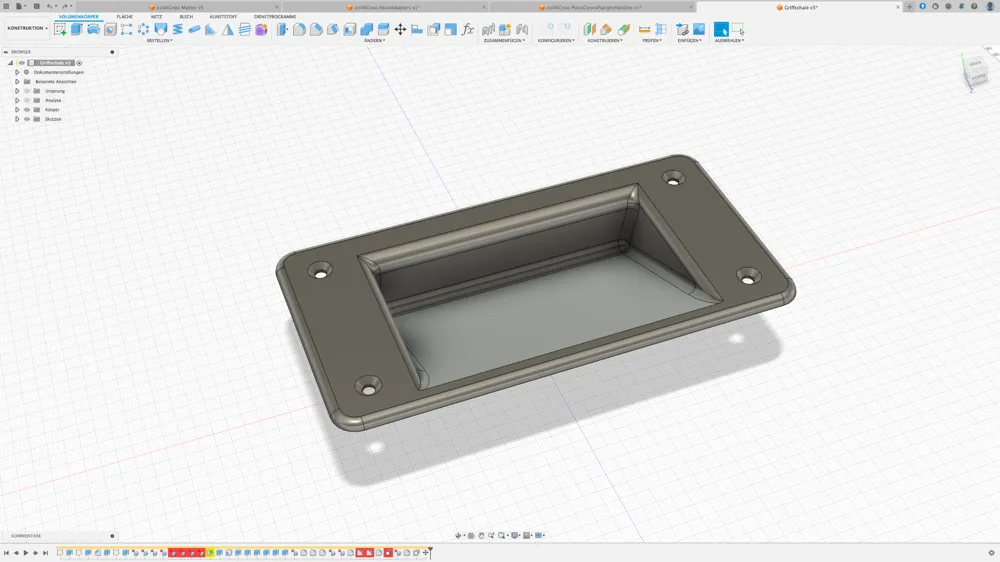The height and width of the screenshot is (562, 1000).
Task: Click the end-of-timeline history marker
Action: pyautogui.click(x=430, y=552)
